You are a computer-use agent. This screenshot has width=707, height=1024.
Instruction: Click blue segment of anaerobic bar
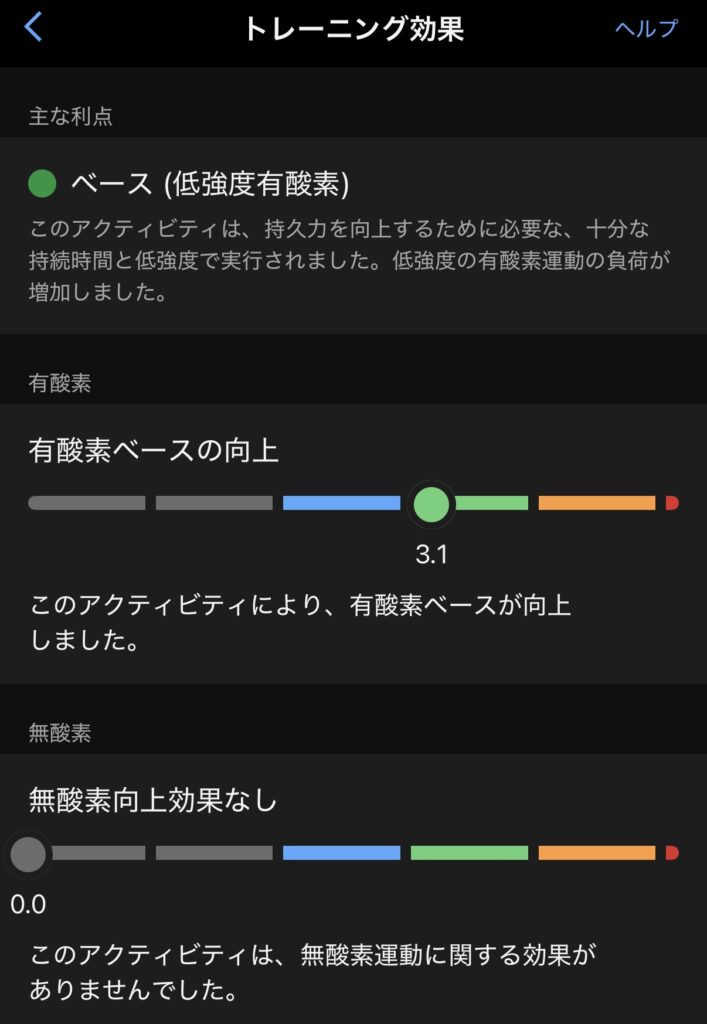click(341, 853)
